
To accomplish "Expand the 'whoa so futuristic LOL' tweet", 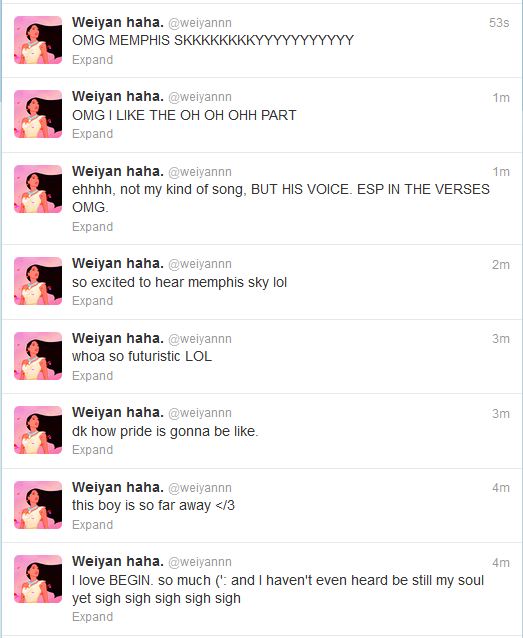I will (x=92, y=376).
